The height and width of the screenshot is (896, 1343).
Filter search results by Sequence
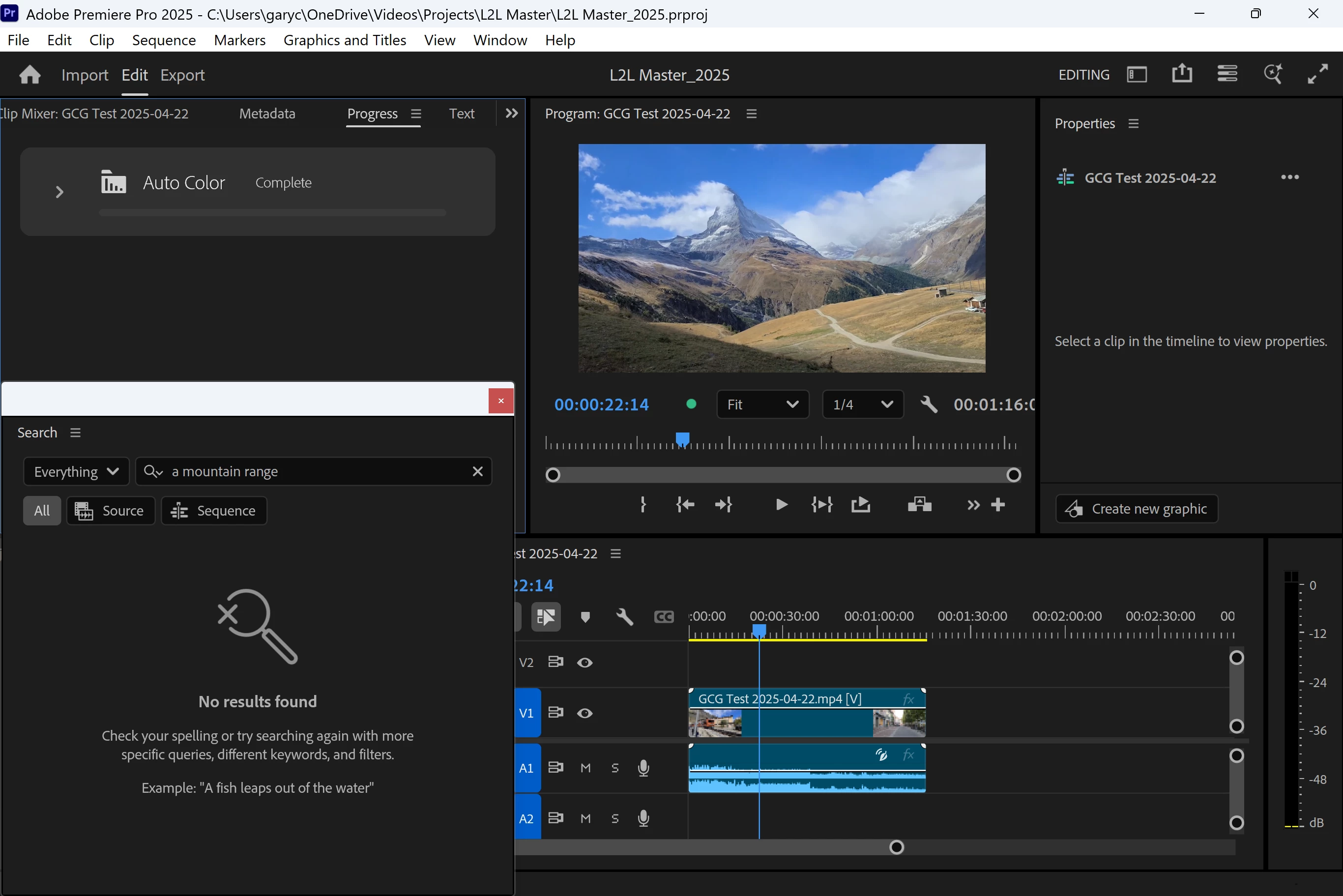click(x=214, y=511)
